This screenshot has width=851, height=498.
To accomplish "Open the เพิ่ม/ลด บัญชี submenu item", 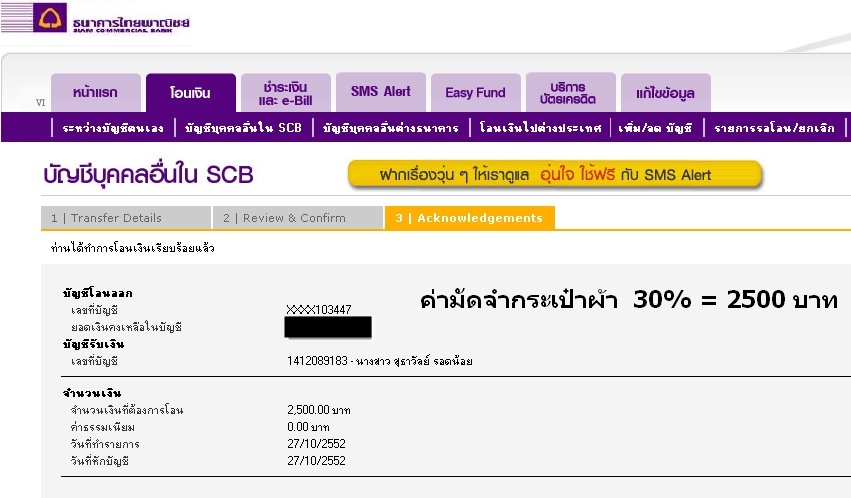I will (656, 128).
